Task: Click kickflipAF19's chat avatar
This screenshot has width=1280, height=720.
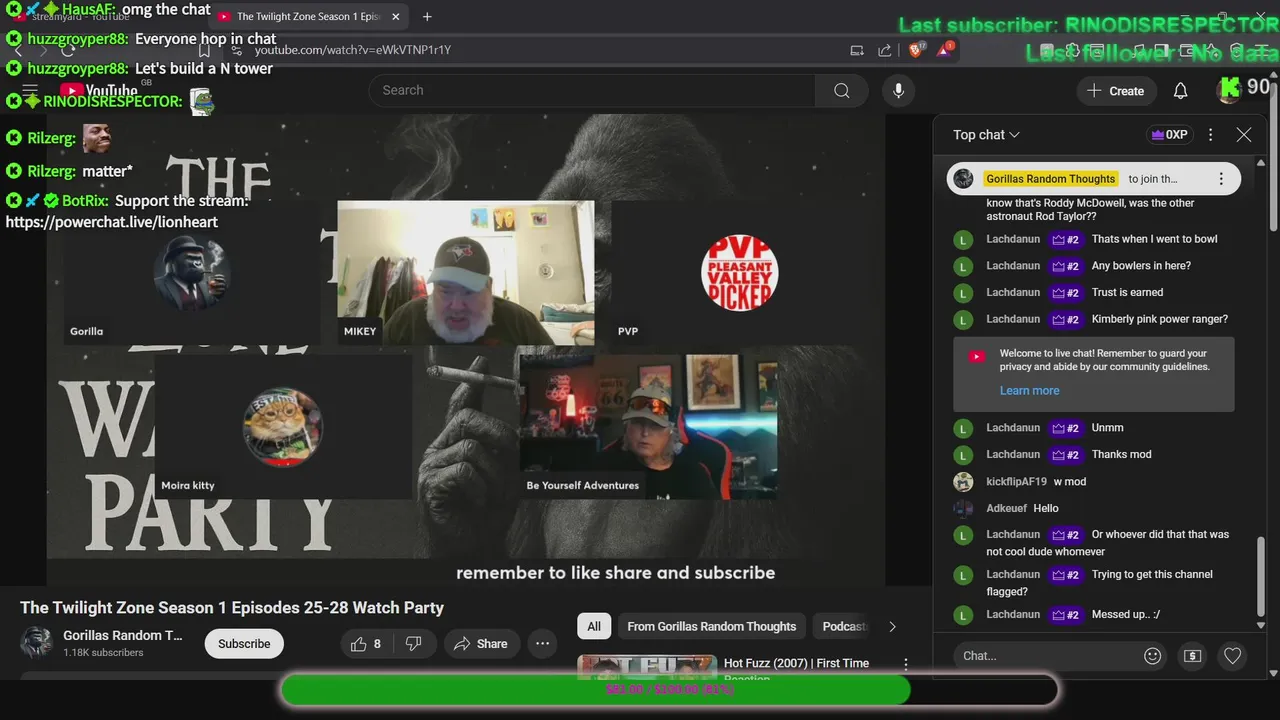Action: point(963,481)
